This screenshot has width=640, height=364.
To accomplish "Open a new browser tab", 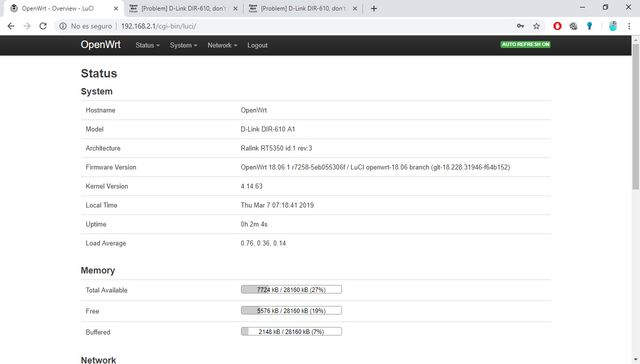I will click(374, 9).
